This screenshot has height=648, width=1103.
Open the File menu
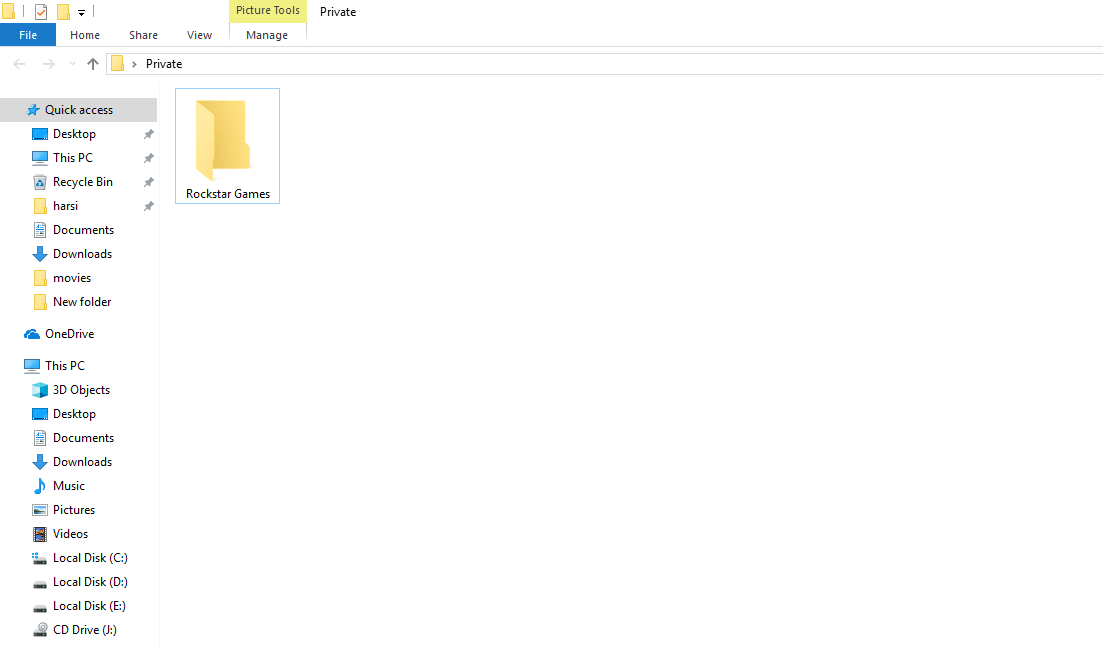28,34
